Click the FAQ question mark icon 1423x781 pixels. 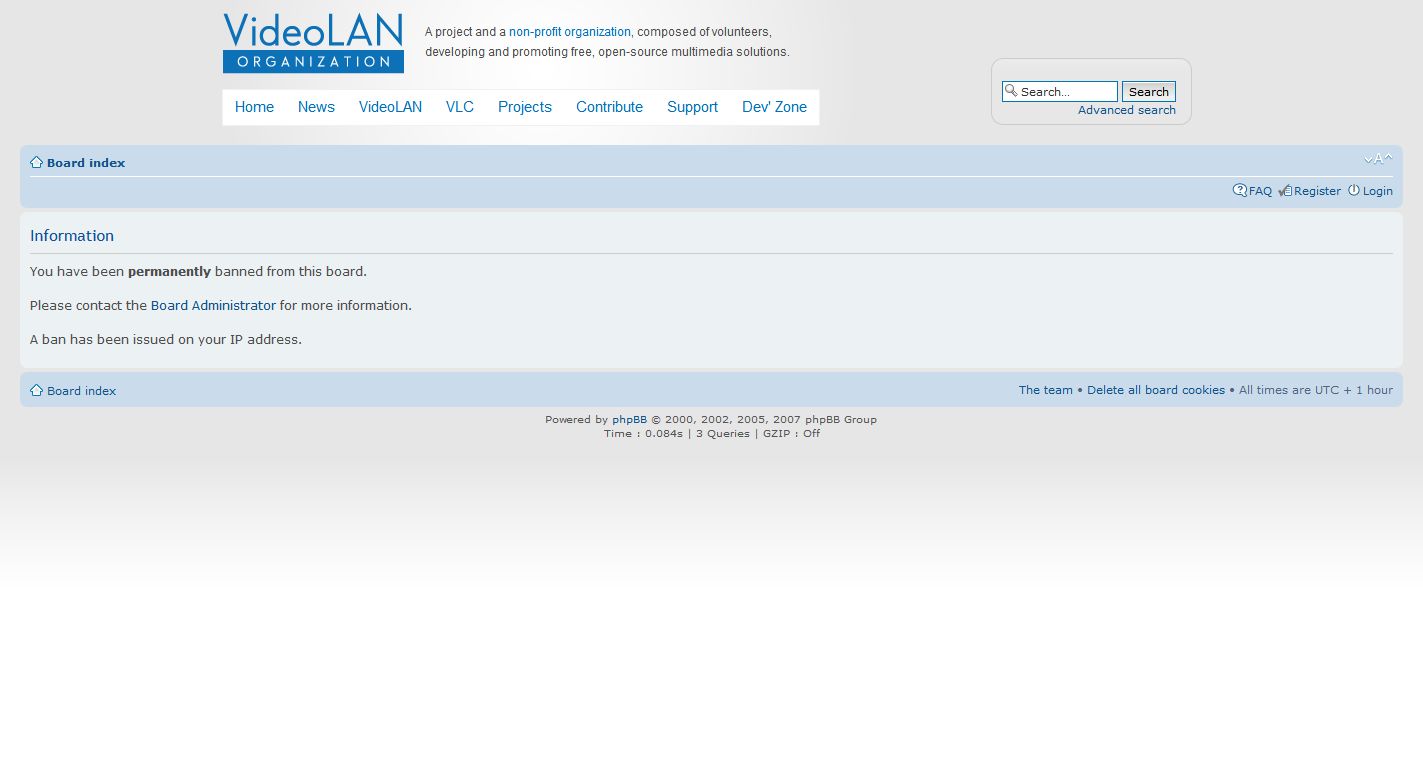1239,191
